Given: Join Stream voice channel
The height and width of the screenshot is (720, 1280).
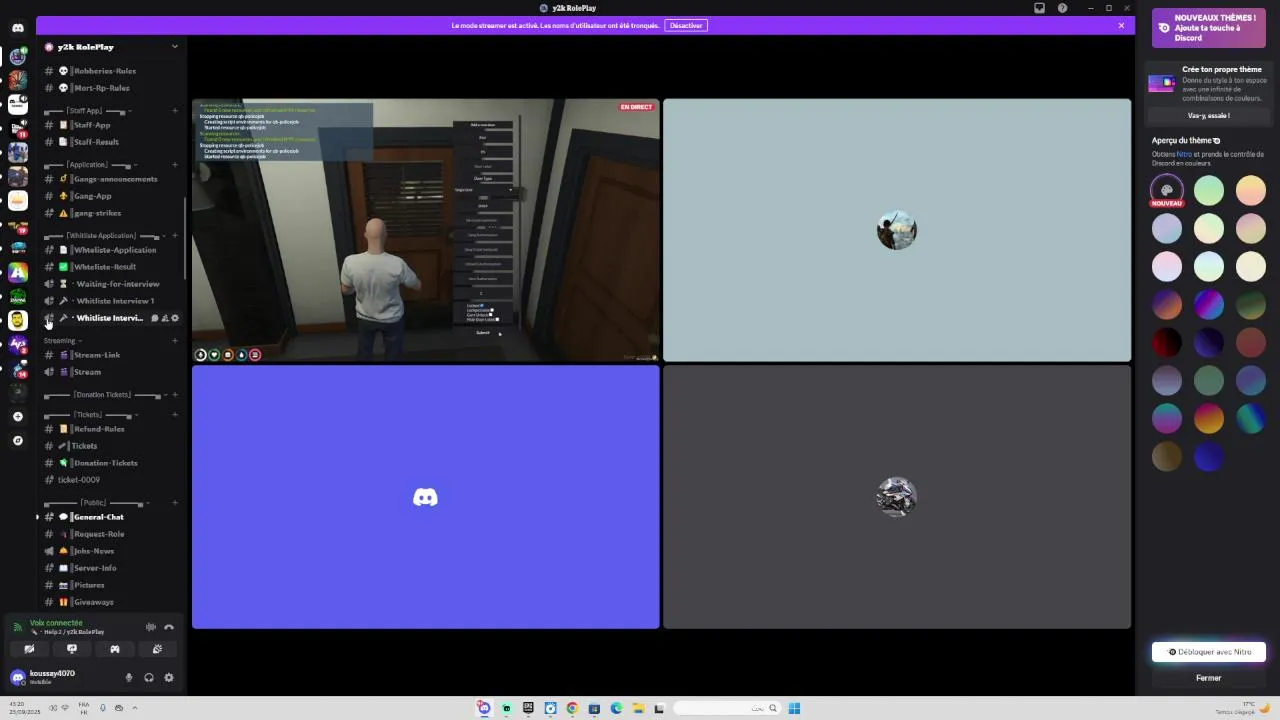Looking at the screenshot, I should pos(112,372).
